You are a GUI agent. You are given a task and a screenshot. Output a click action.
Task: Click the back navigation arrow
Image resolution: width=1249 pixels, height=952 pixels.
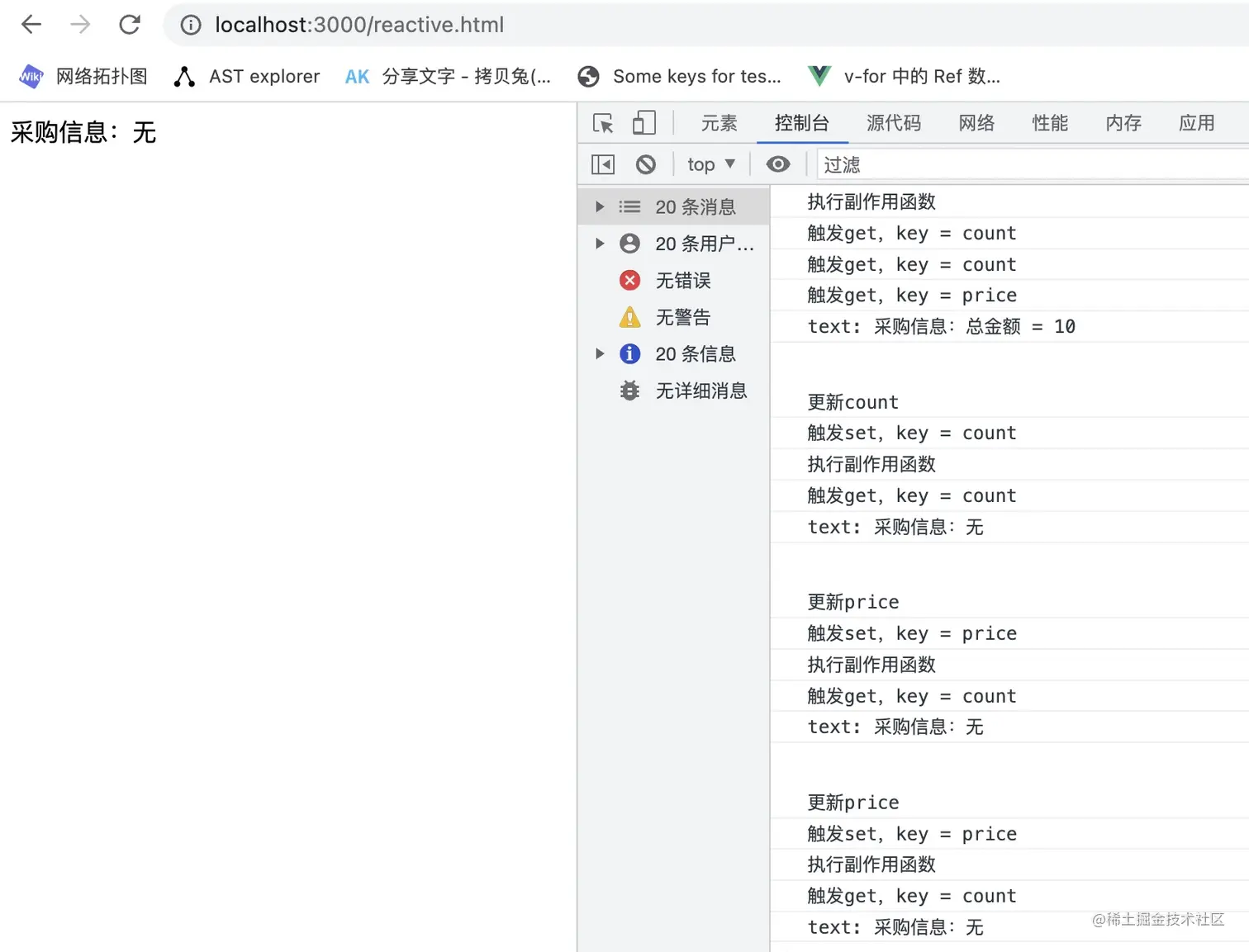pyautogui.click(x=31, y=24)
